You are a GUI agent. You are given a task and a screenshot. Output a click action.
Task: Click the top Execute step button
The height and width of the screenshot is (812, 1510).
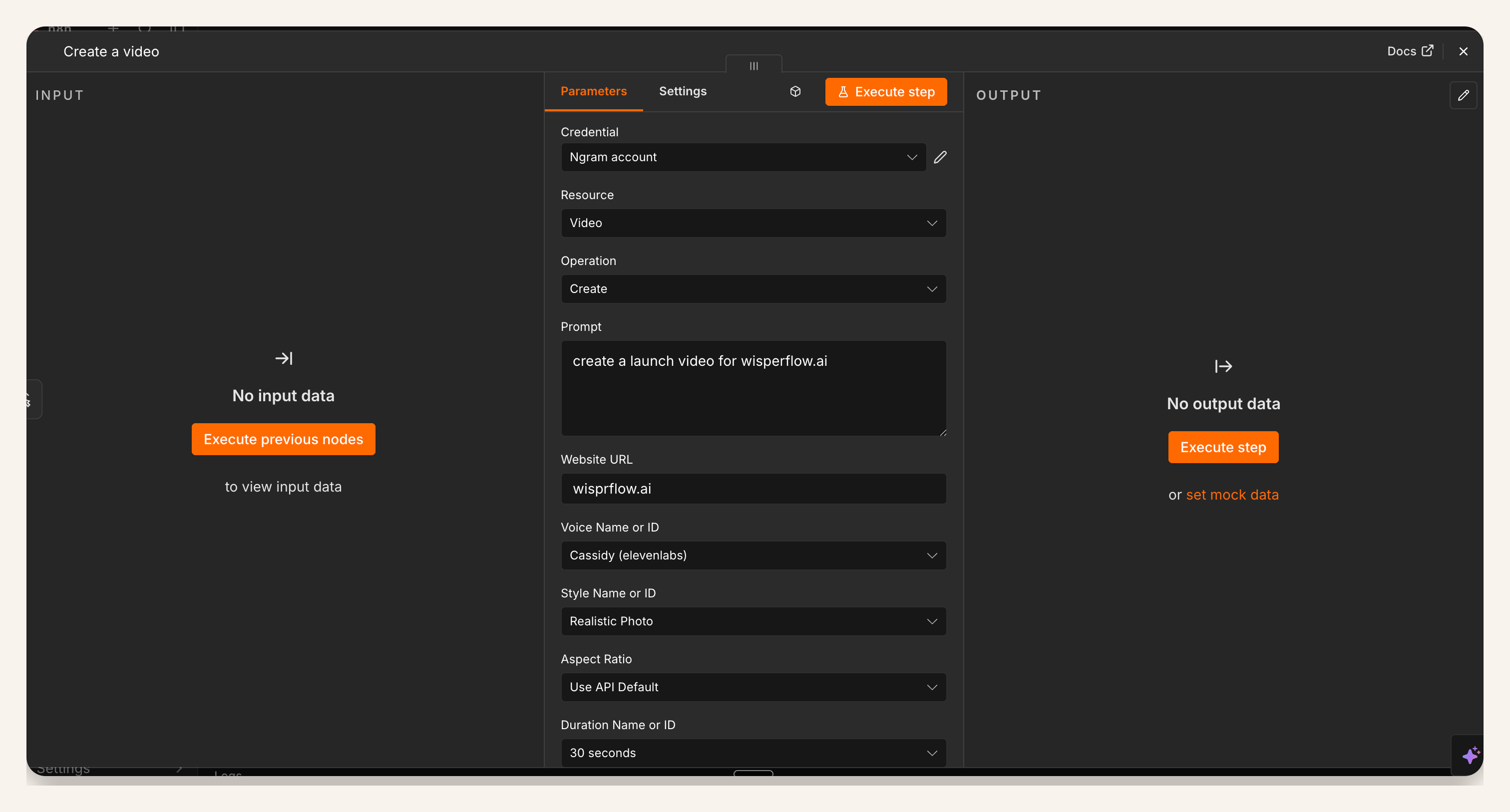(x=886, y=92)
